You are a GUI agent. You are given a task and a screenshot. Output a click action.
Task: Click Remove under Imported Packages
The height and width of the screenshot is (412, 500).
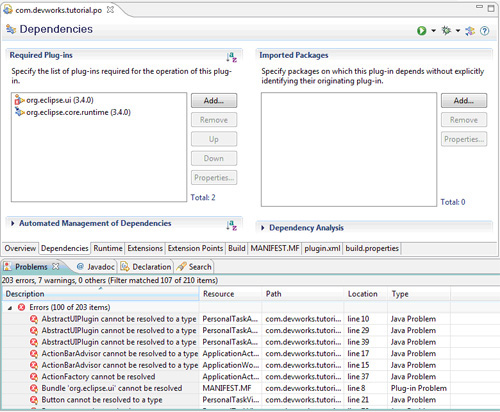click(464, 120)
